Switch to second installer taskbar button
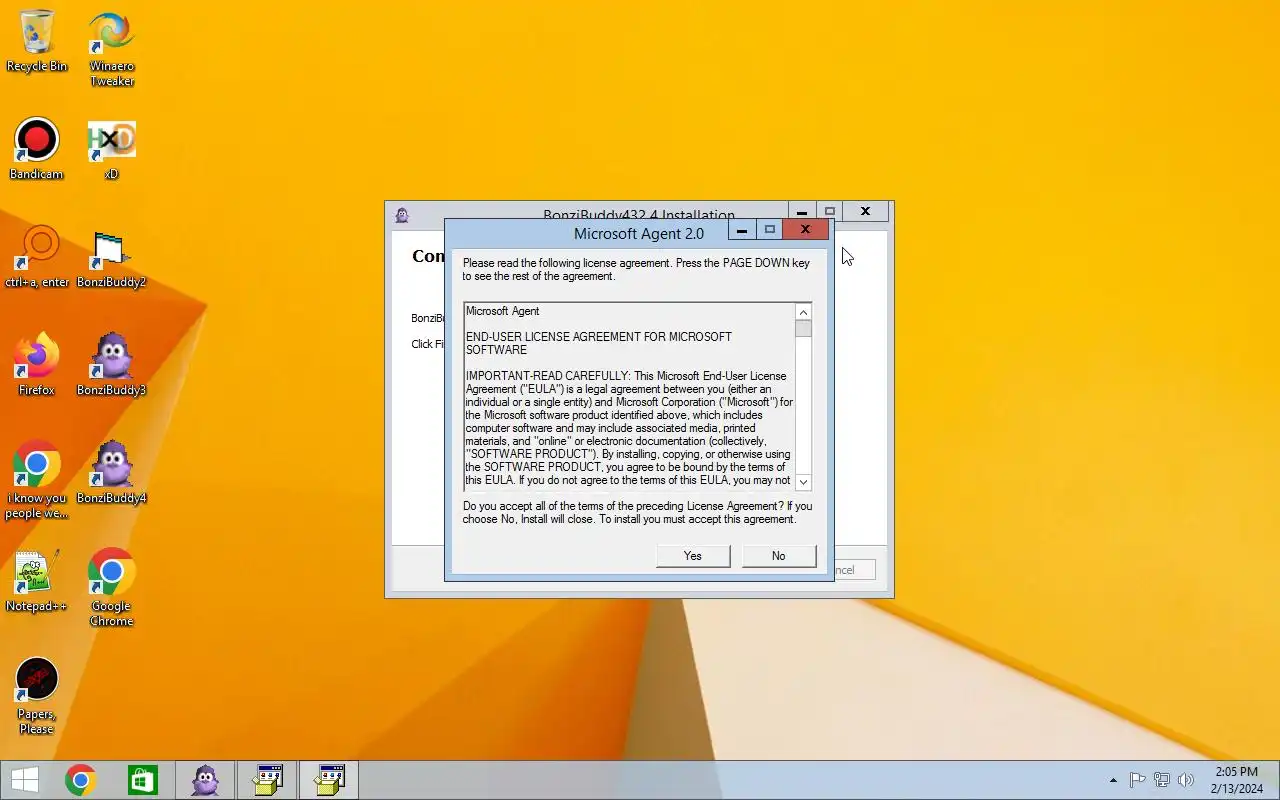 [x=329, y=780]
